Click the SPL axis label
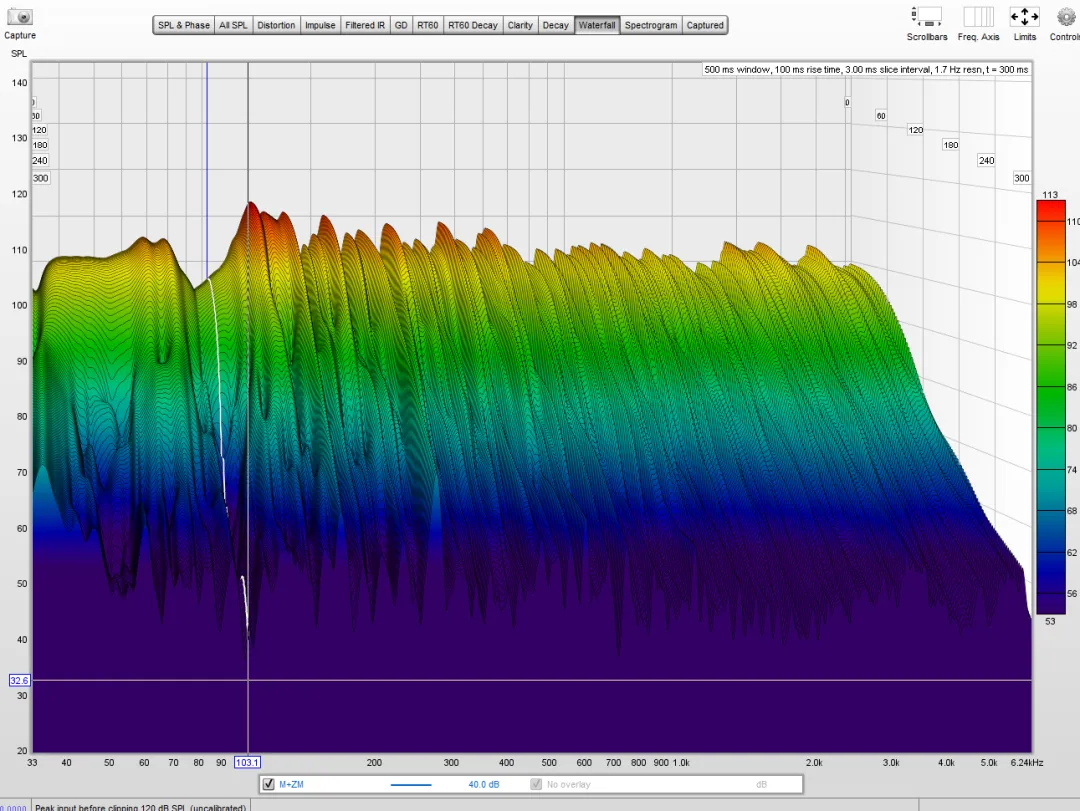This screenshot has width=1080, height=811. [x=20, y=52]
